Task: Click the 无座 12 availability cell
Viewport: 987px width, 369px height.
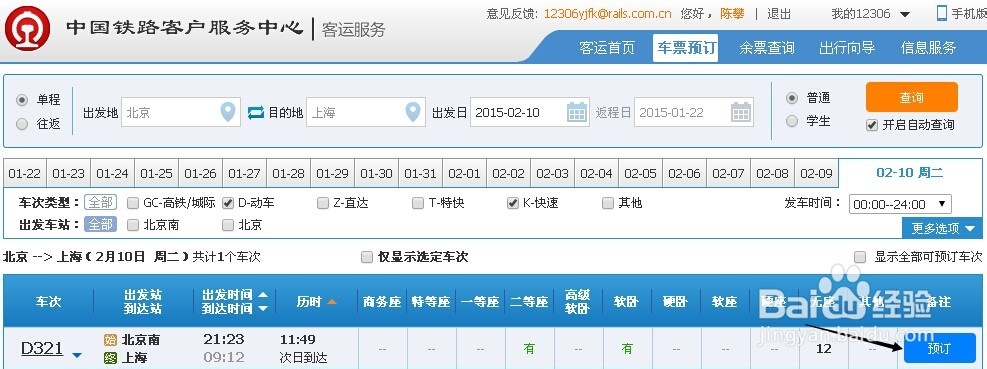Action: point(823,348)
